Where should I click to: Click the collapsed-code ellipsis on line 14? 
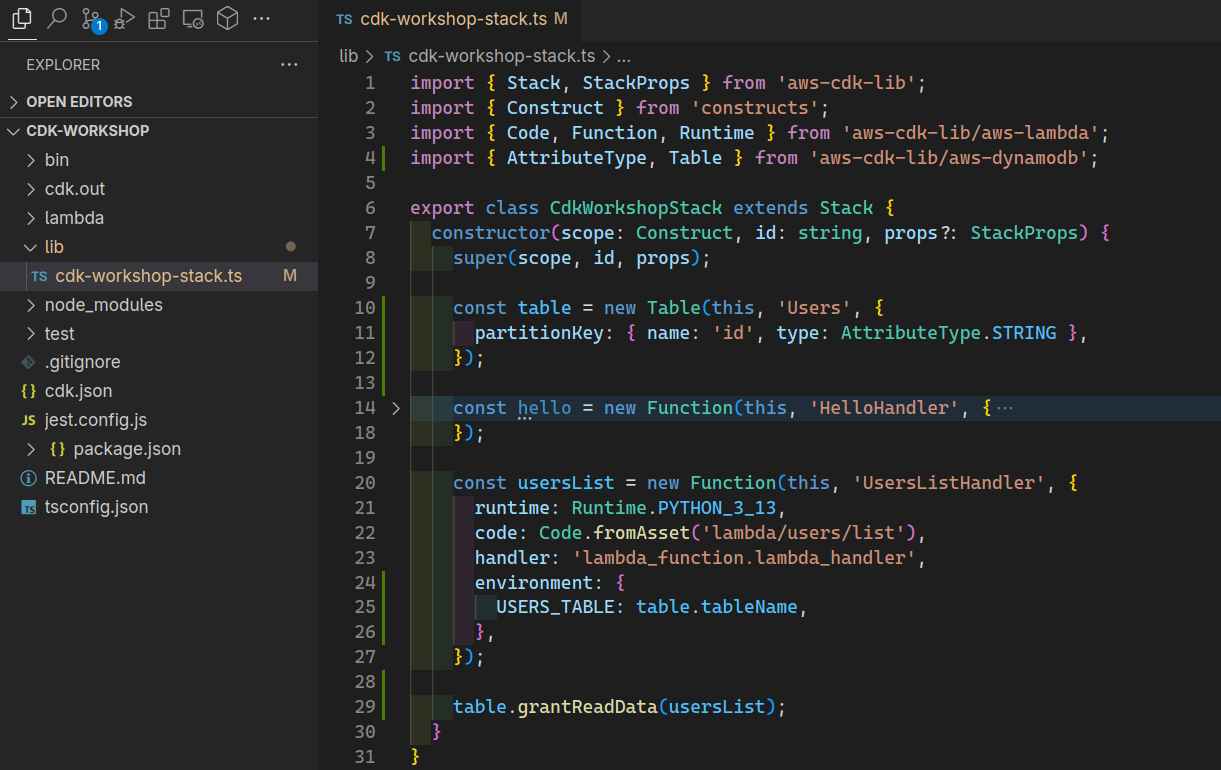pyautogui.click(x=1006, y=408)
